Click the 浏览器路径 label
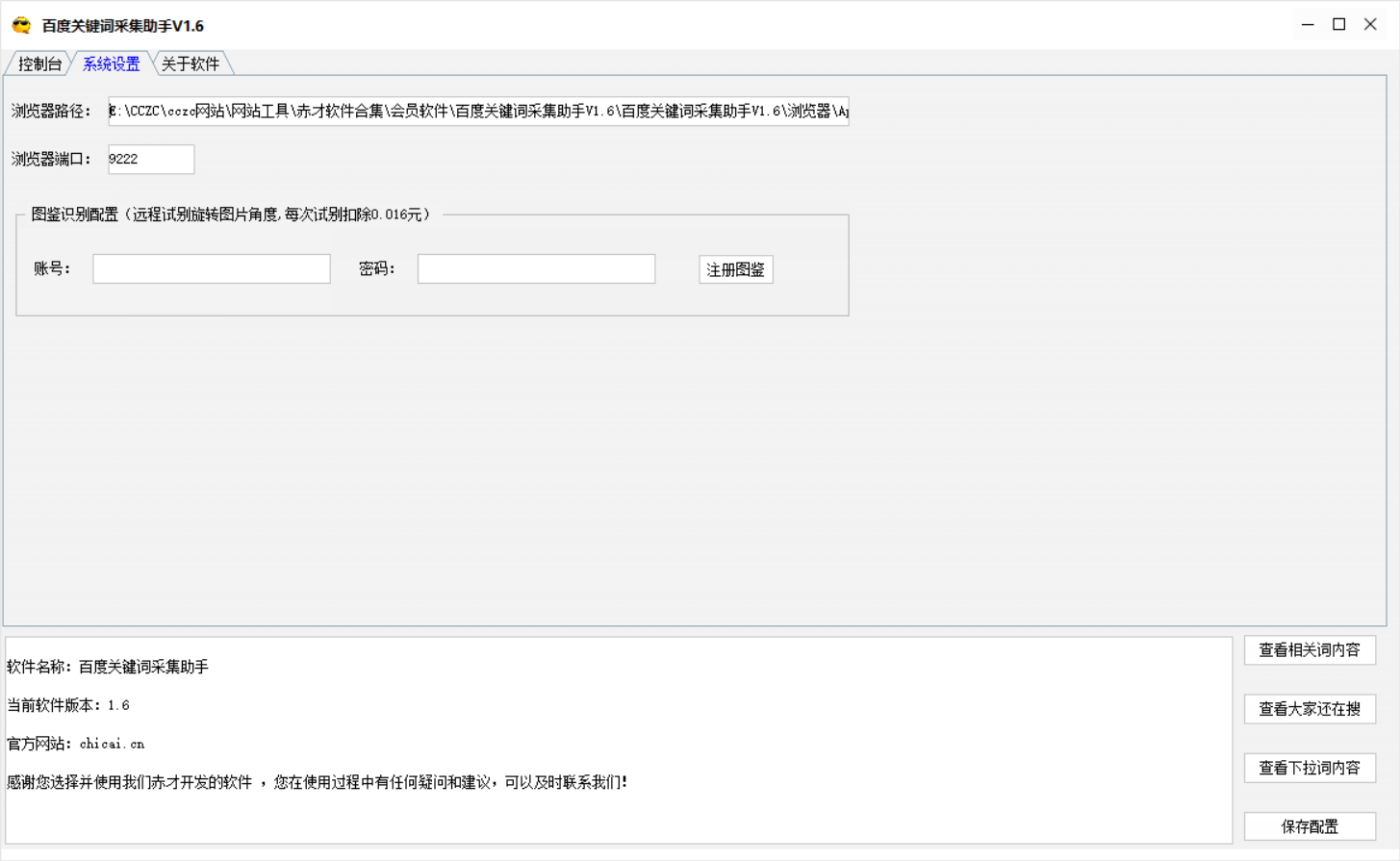Image resolution: width=1400 pixels, height=861 pixels. coord(51,112)
